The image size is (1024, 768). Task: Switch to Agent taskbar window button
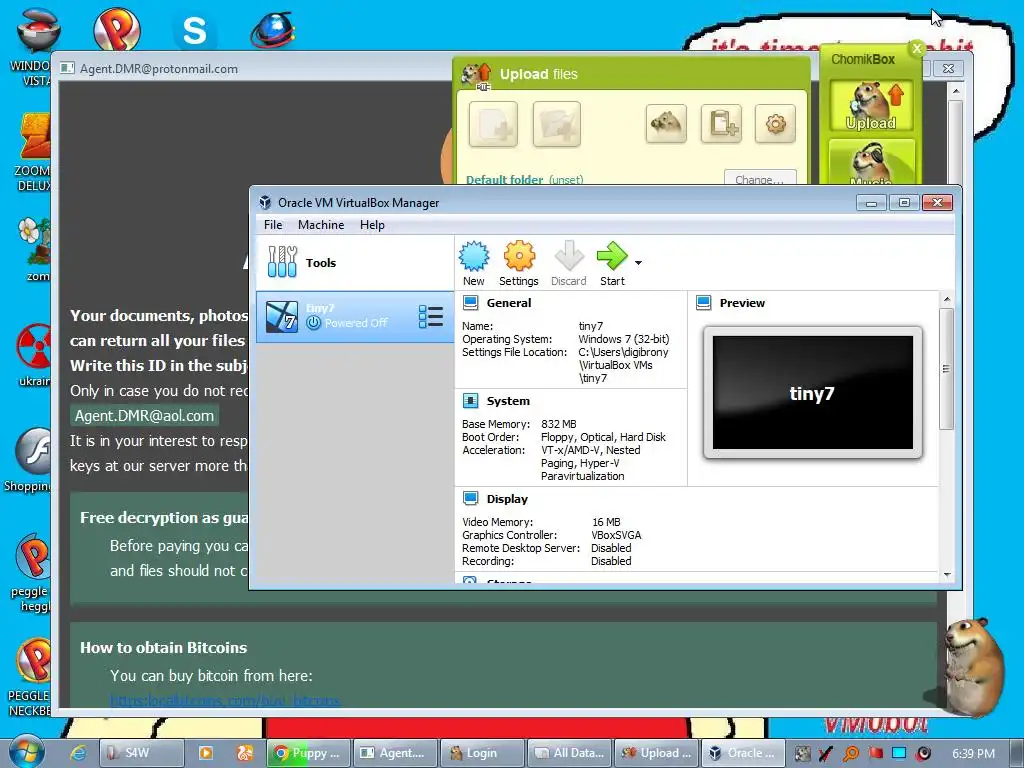395,753
